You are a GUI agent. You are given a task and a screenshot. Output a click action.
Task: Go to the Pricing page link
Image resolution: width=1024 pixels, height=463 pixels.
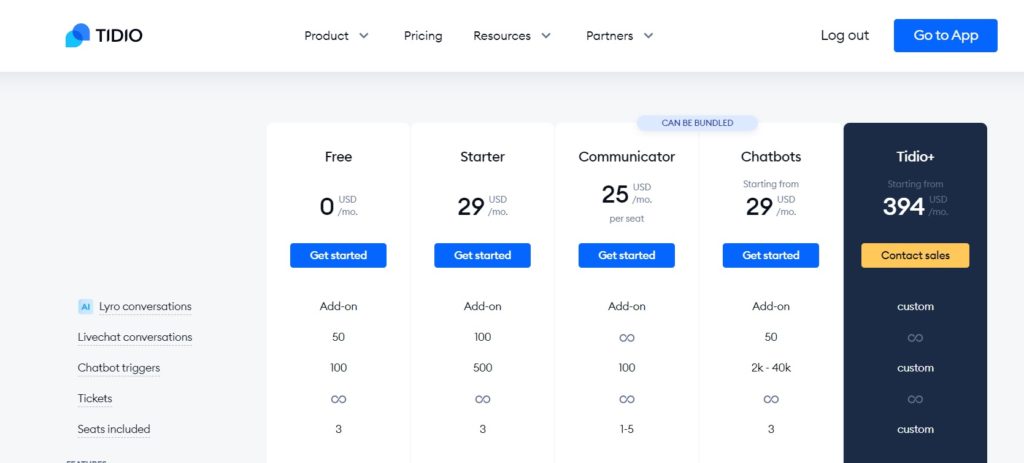pyautogui.click(x=423, y=36)
